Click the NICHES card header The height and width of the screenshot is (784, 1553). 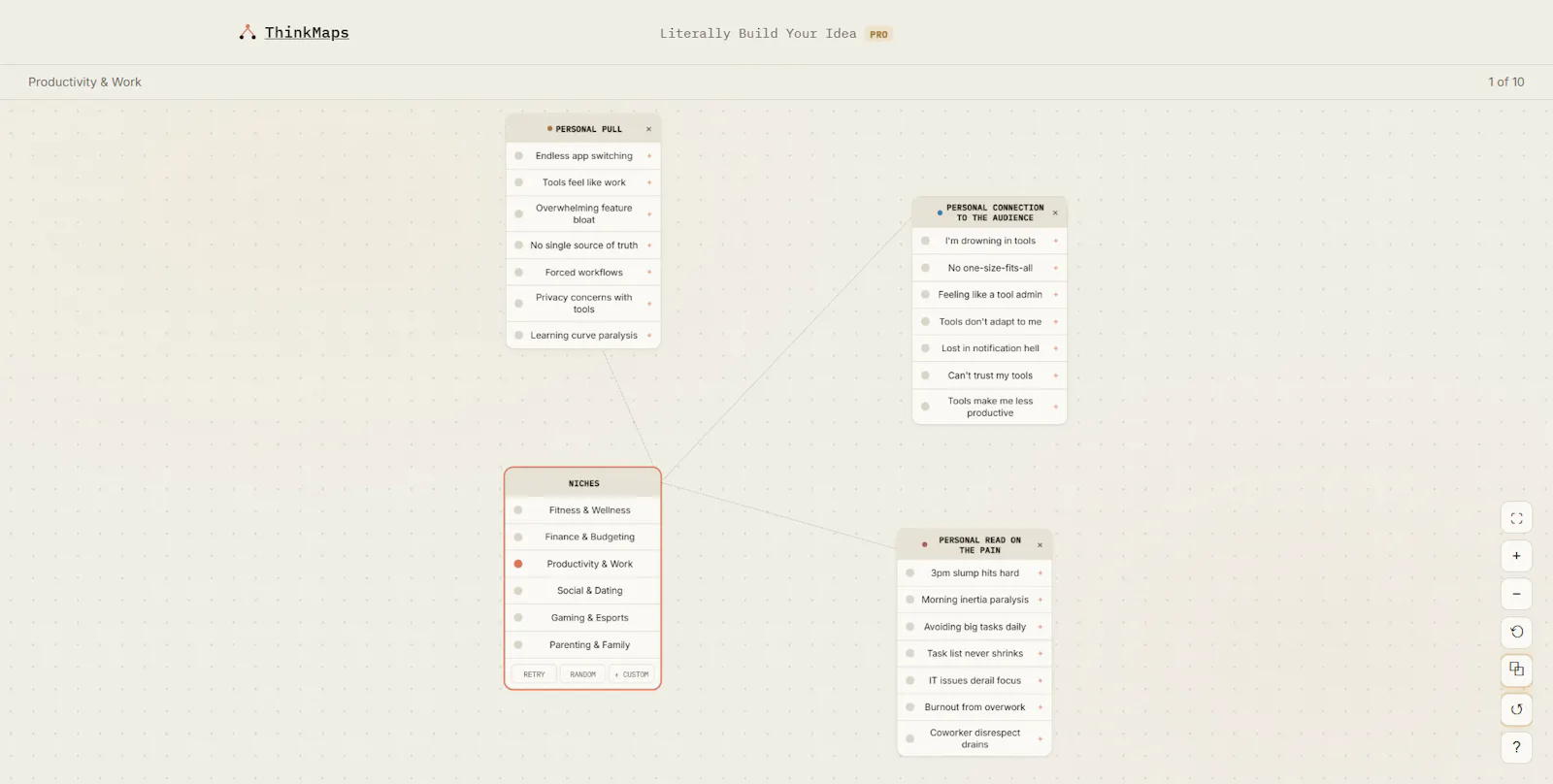click(x=583, y=483)
